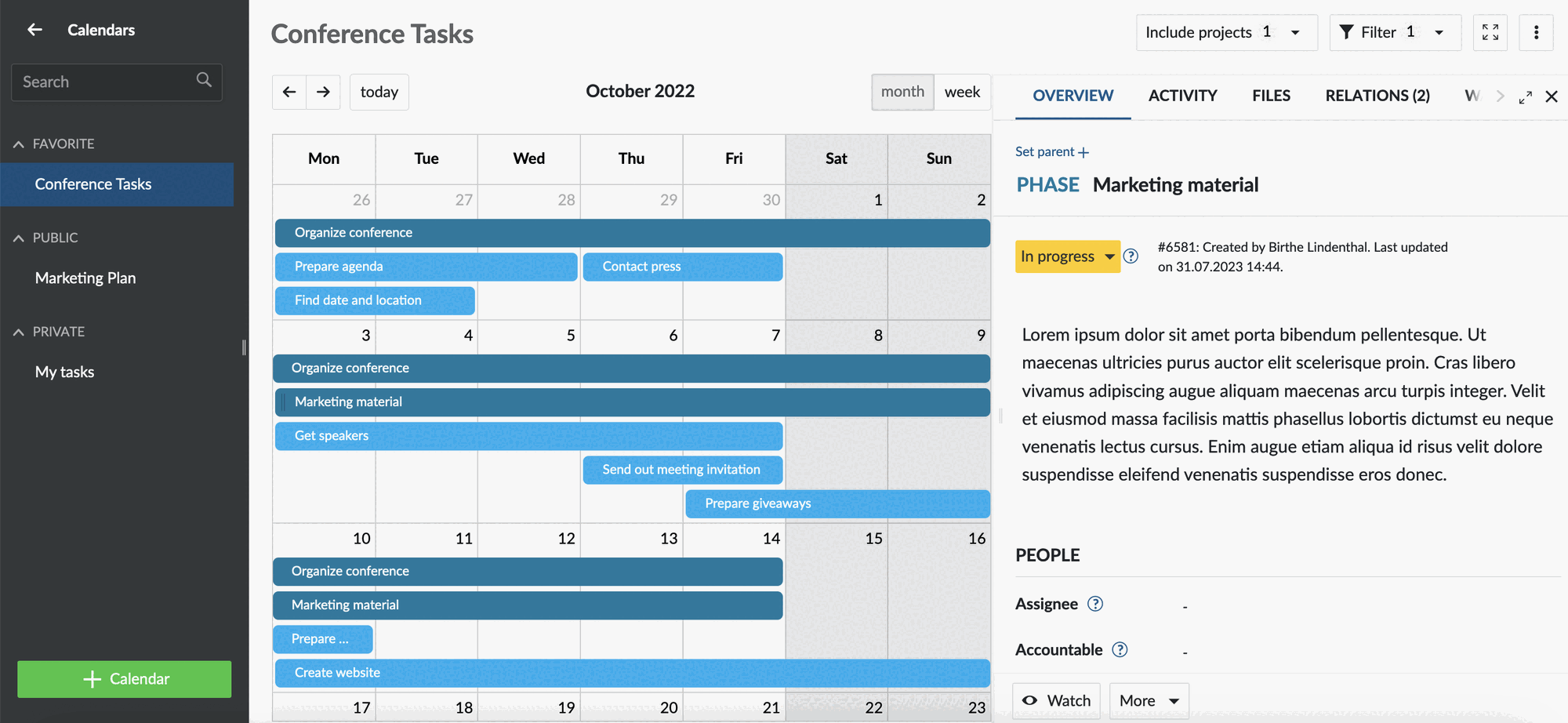Click the October 2022 title

click(x=640, y=91)
